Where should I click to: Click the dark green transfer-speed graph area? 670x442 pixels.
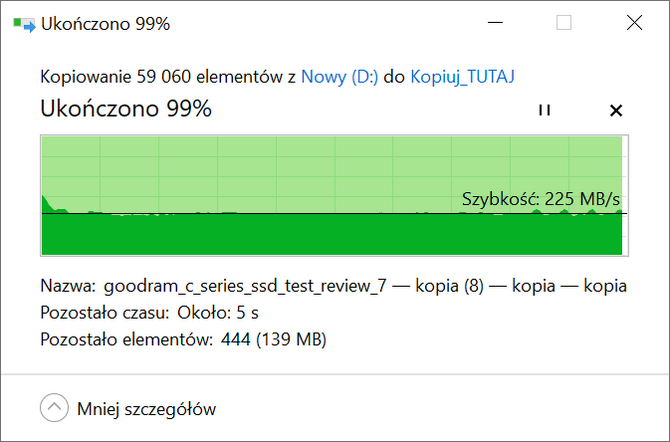[x=332, y=234]
